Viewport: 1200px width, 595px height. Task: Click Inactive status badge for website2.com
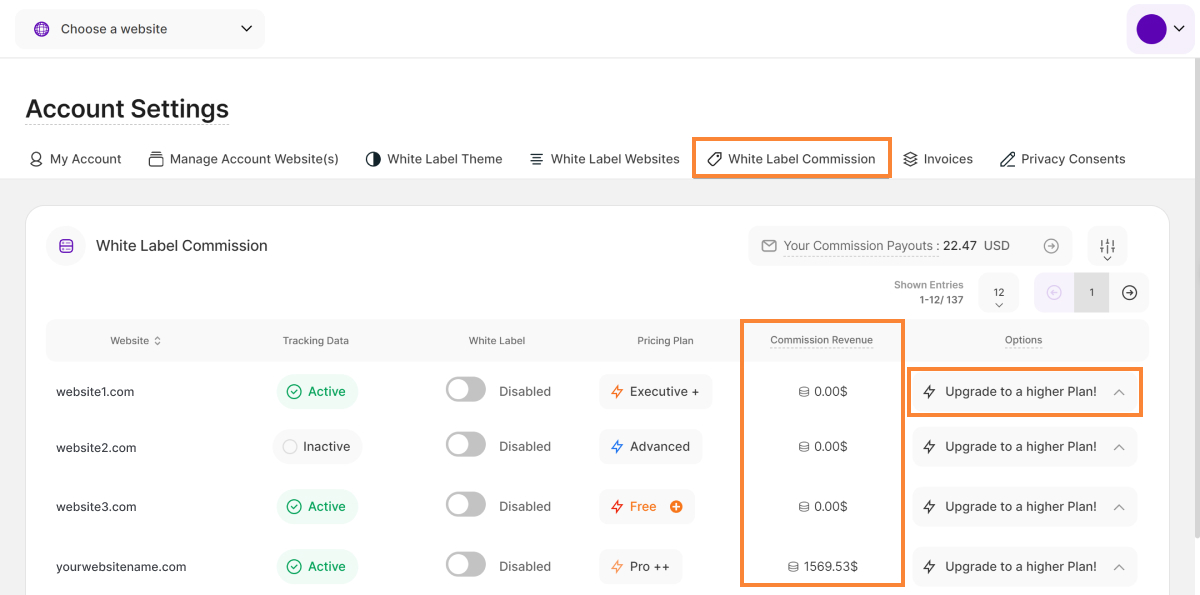pyautogui.click(x=317, y=447)
